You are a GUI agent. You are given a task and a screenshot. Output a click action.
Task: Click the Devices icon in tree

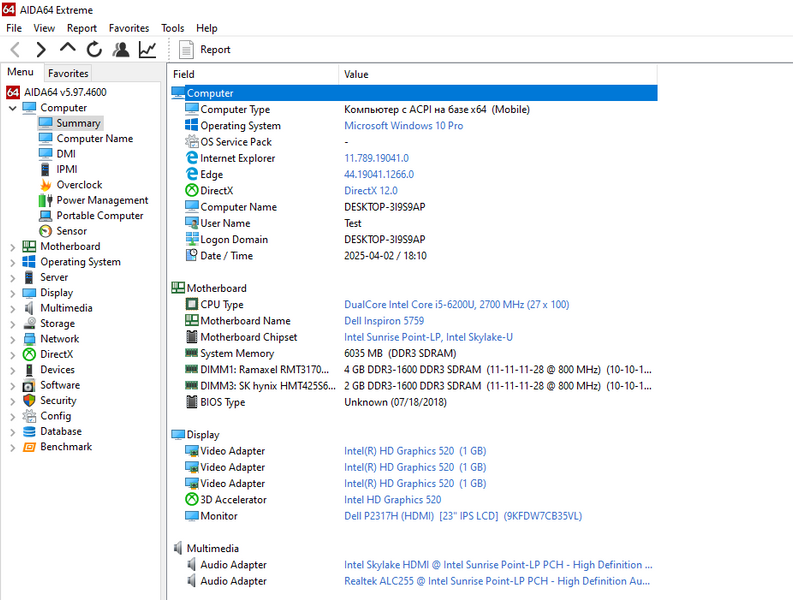29,370
